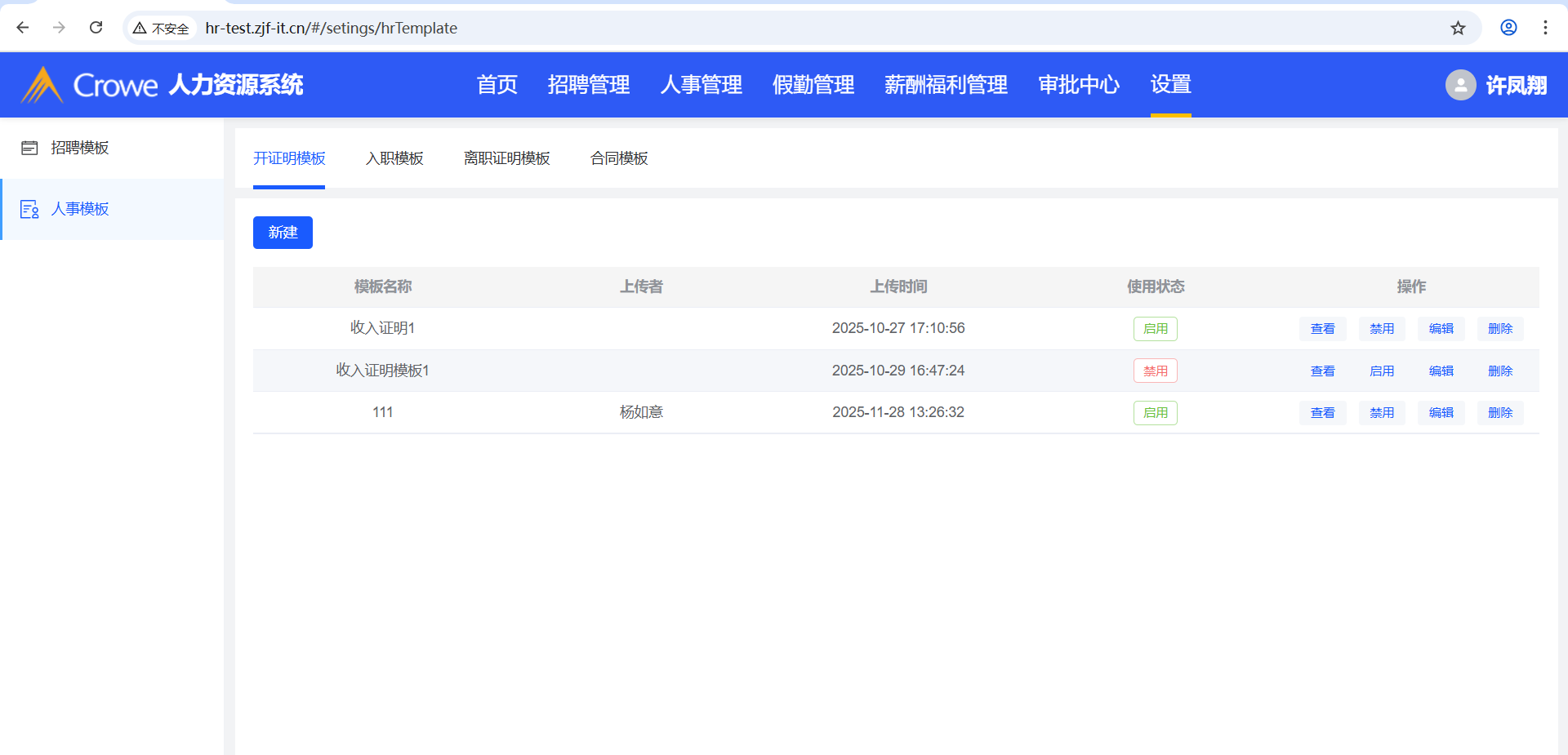Edit the 收入证明模板1 template
Image resolution: width=1568 pixels, height=755 pixels.
pyautogui.click(x=1441, y=371)
